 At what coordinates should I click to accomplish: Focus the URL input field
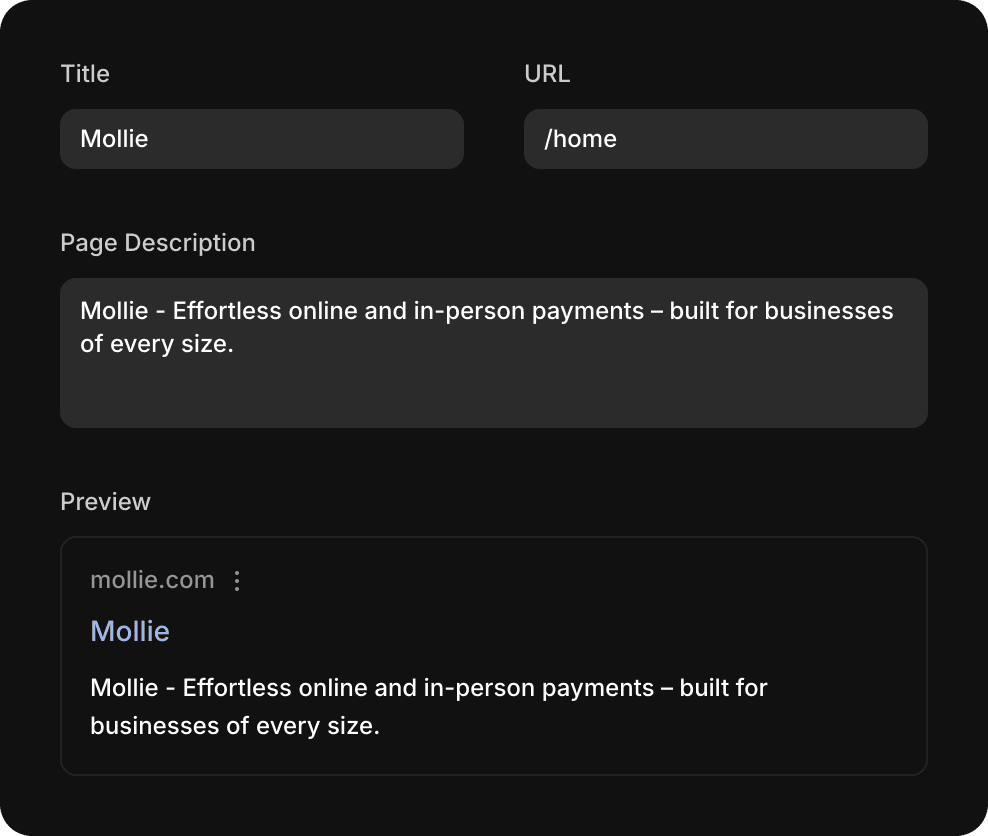(726, 139)
